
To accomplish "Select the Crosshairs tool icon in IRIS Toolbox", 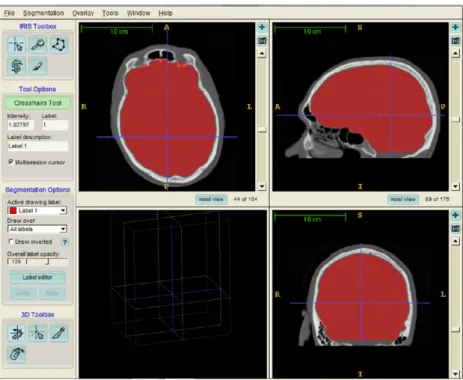I will click(x=16, y=45).
